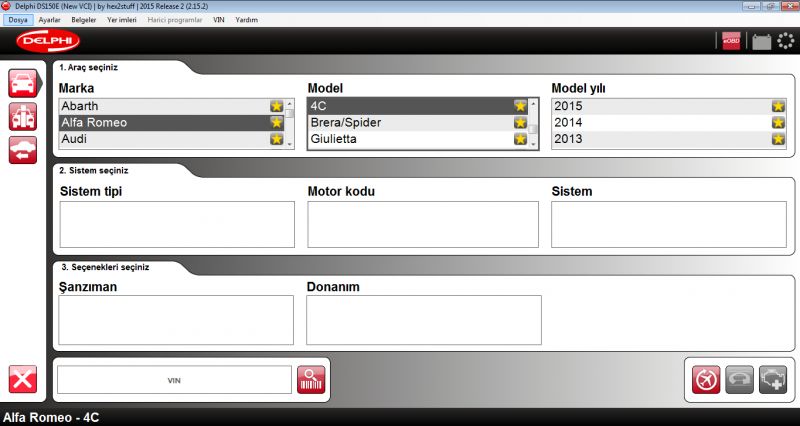Click scroll down arrow in Model list
The width and height of the screenshot is (800, 426).
pyautogui.click(x=533, y=144)
